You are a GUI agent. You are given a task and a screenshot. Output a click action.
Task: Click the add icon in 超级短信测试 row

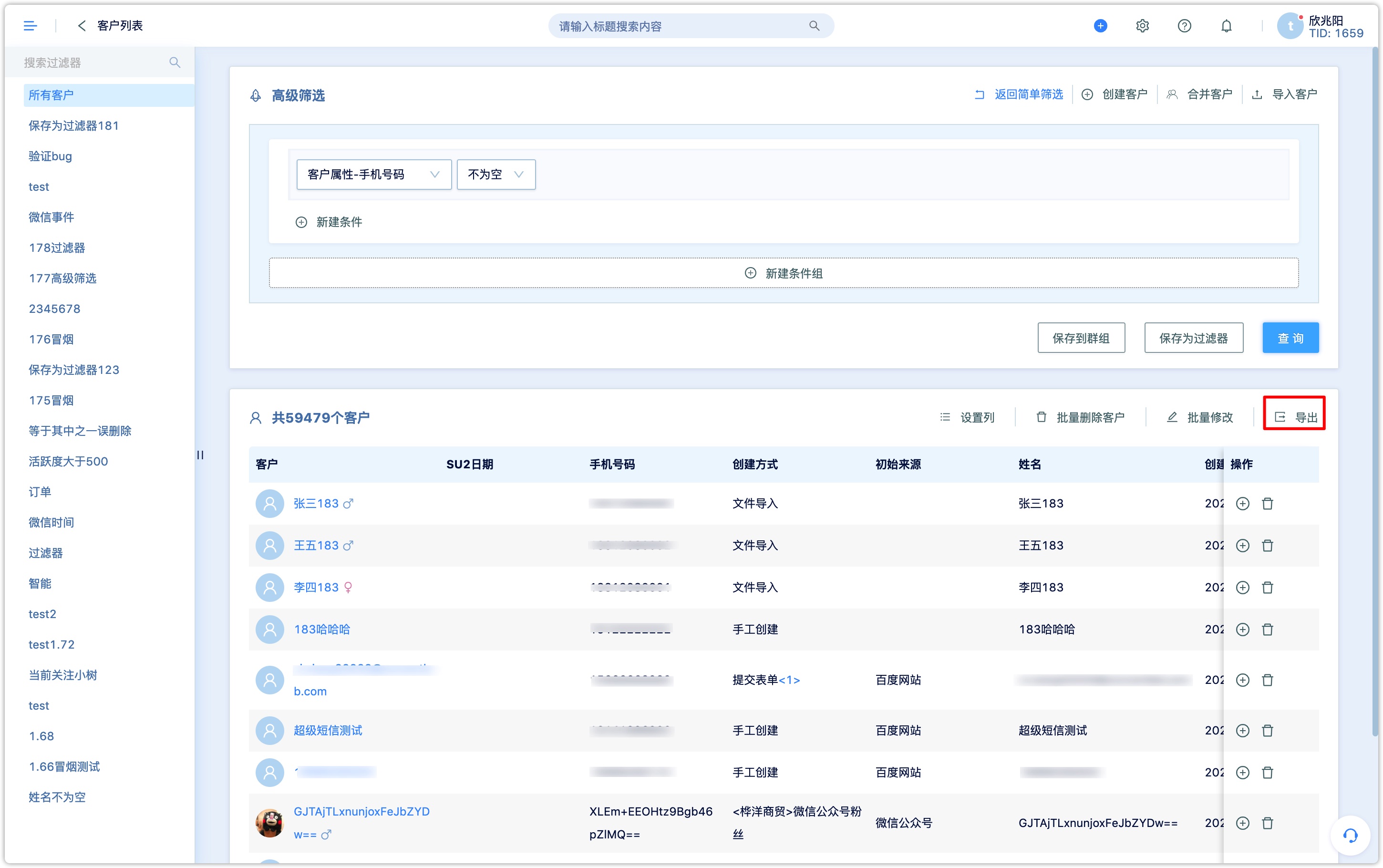point(1242,730)
